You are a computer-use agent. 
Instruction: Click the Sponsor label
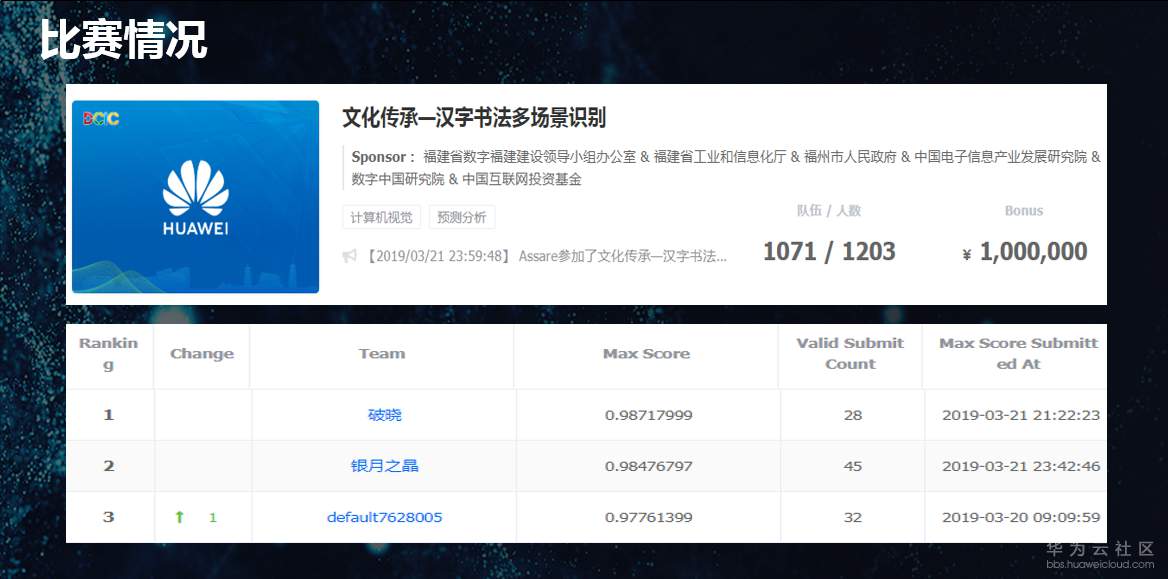pyautogui.click(x=383, y=157)
